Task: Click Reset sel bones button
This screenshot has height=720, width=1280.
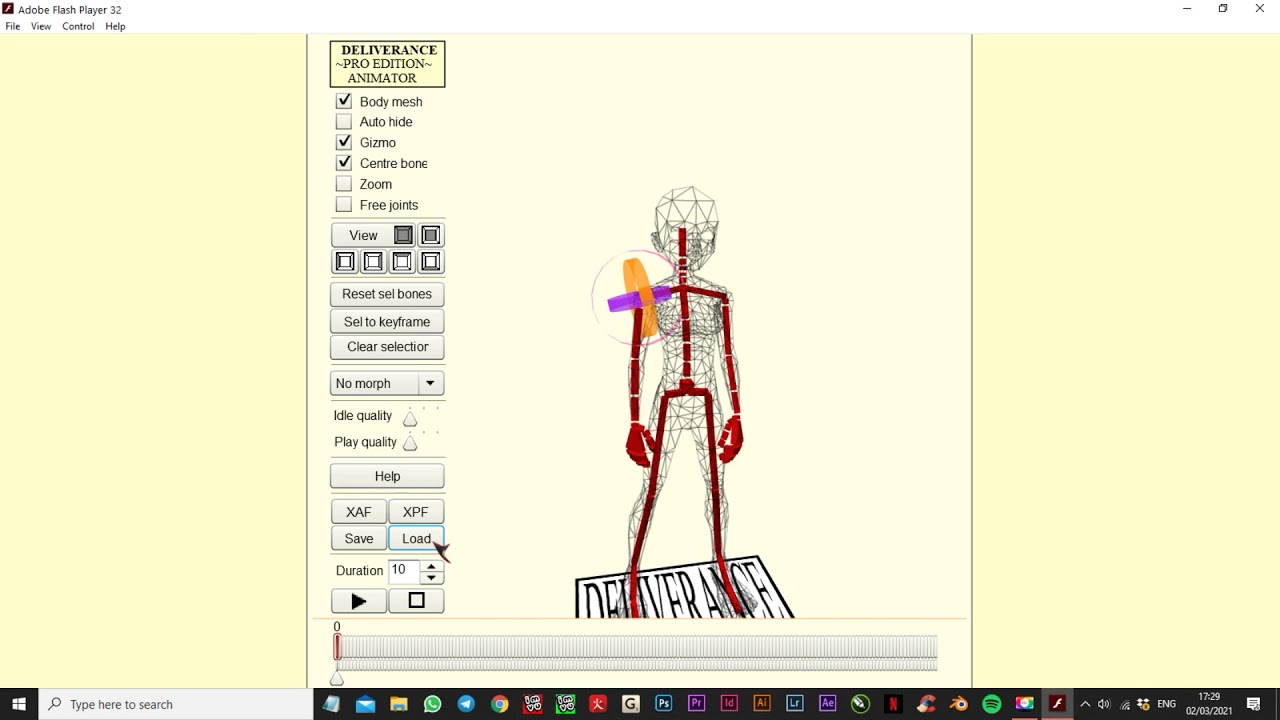Action: point(387,294)
